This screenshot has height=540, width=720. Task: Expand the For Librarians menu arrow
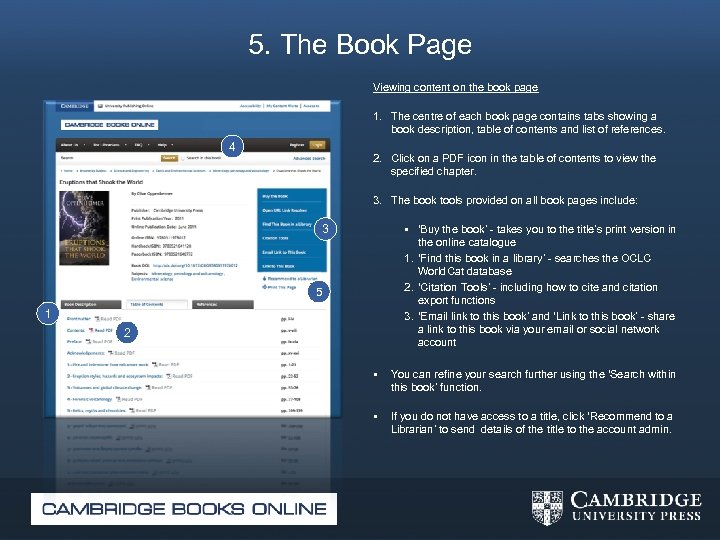(125, 145)
